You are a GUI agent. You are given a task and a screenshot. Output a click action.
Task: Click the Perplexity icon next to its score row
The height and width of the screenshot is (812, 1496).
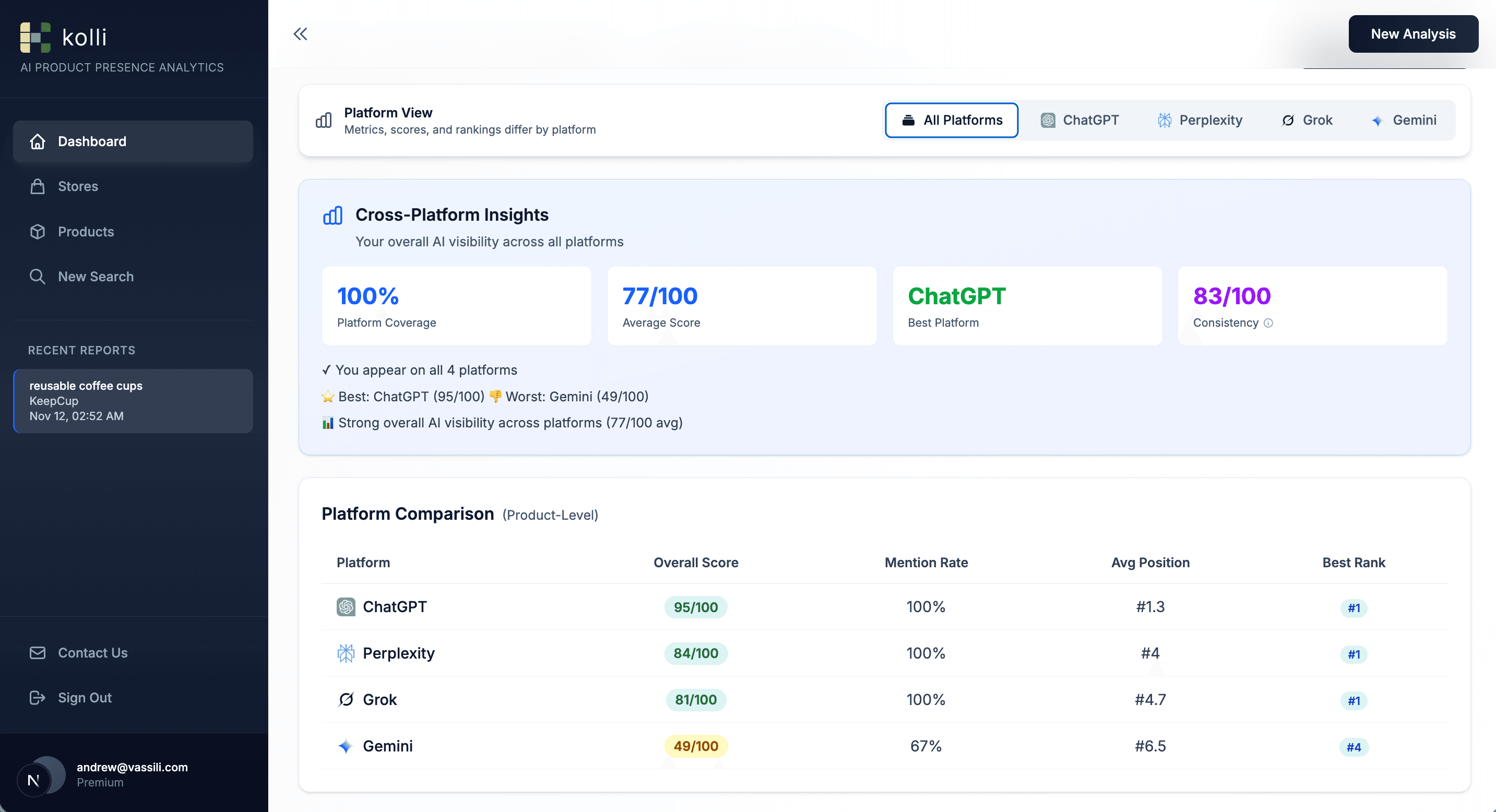pyautogui.click(x=345, y=653)
